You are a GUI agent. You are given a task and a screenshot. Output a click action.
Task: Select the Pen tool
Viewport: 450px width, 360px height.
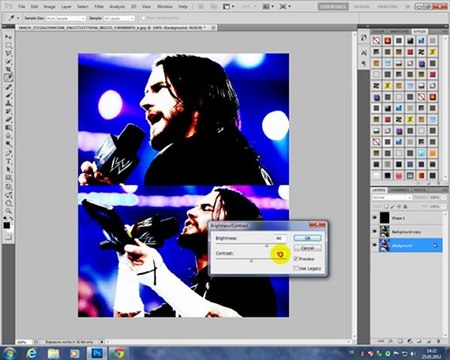click(x=8, y=152)
